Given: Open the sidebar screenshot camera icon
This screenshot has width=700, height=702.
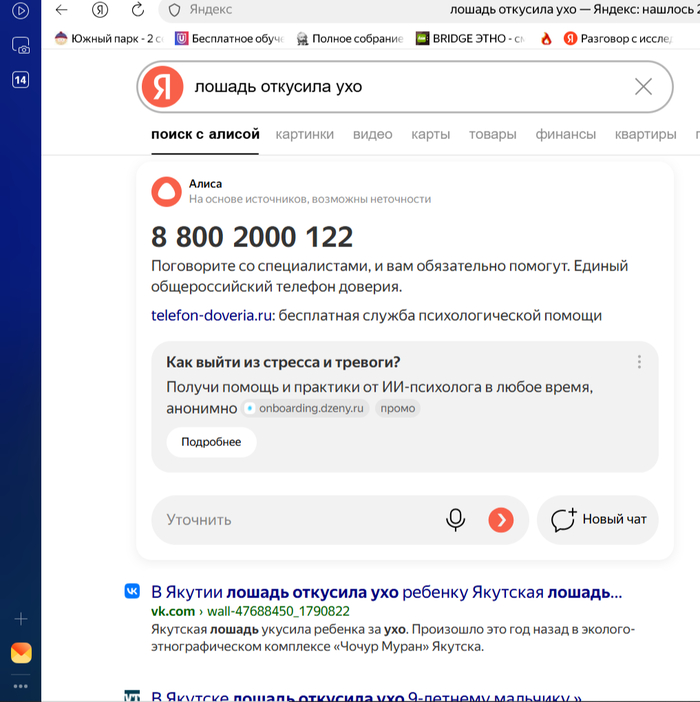Looking at the screenshot, I should coord(20,45).
